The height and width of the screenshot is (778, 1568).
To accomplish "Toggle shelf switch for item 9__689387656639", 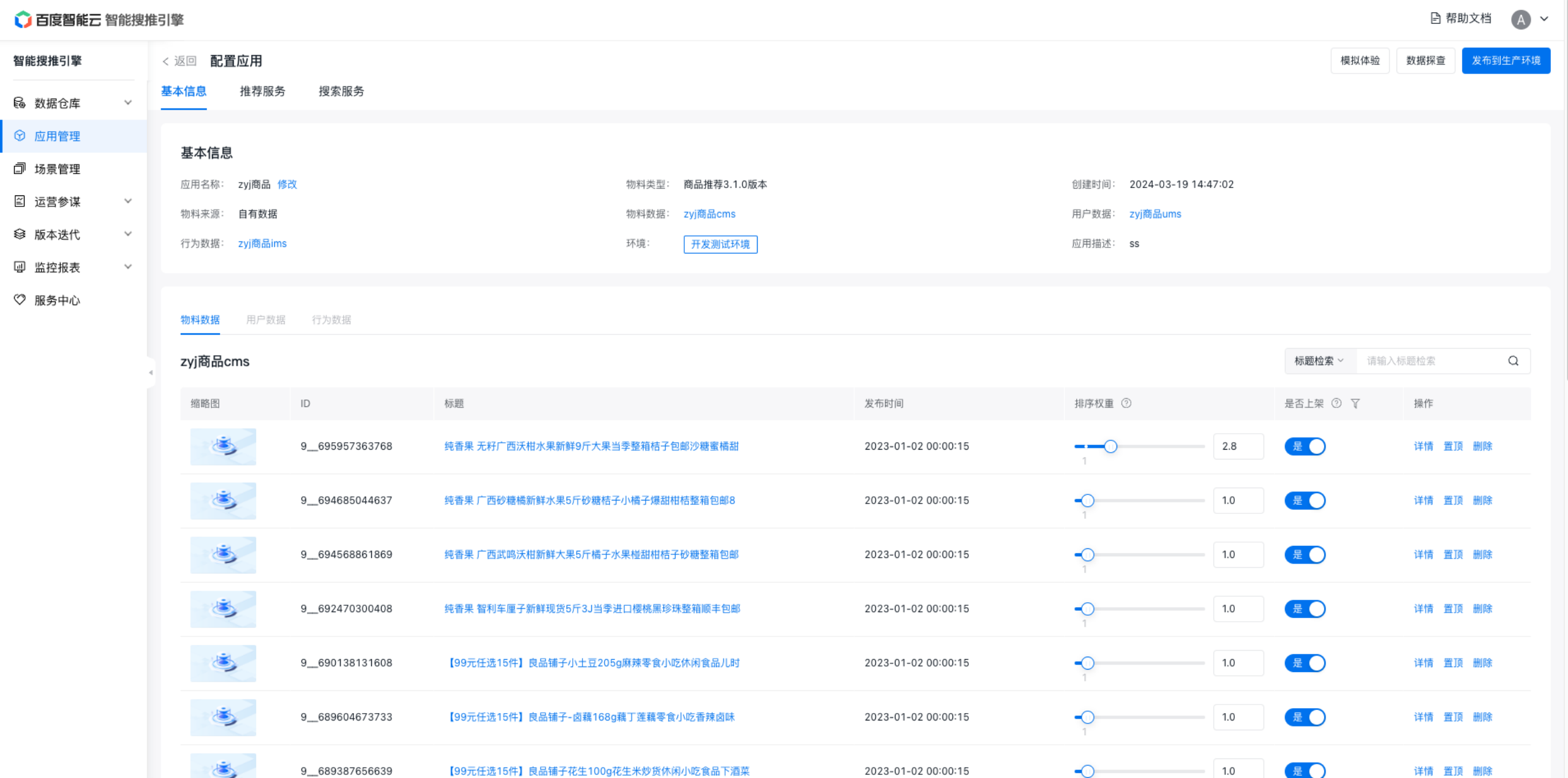I will tap(1305, 771).
